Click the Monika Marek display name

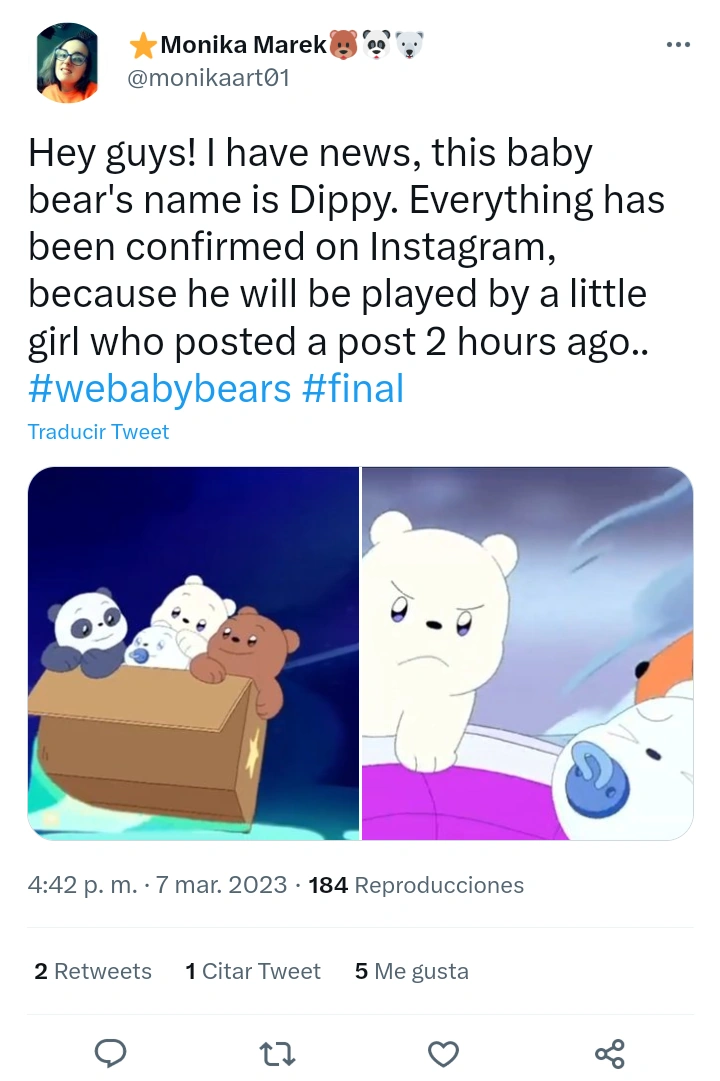[x=243, y=44]
